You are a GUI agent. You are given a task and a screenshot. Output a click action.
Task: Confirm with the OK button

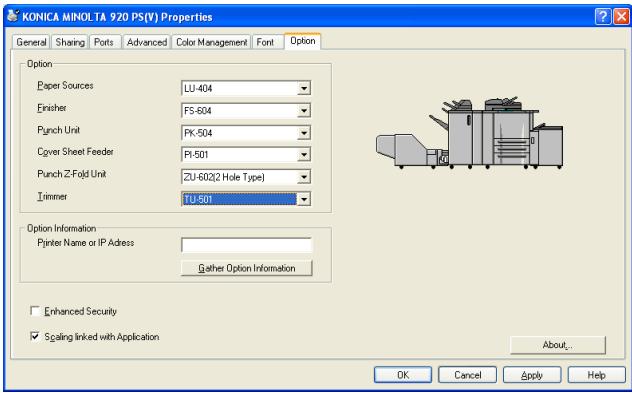click(x=403, y=375)
